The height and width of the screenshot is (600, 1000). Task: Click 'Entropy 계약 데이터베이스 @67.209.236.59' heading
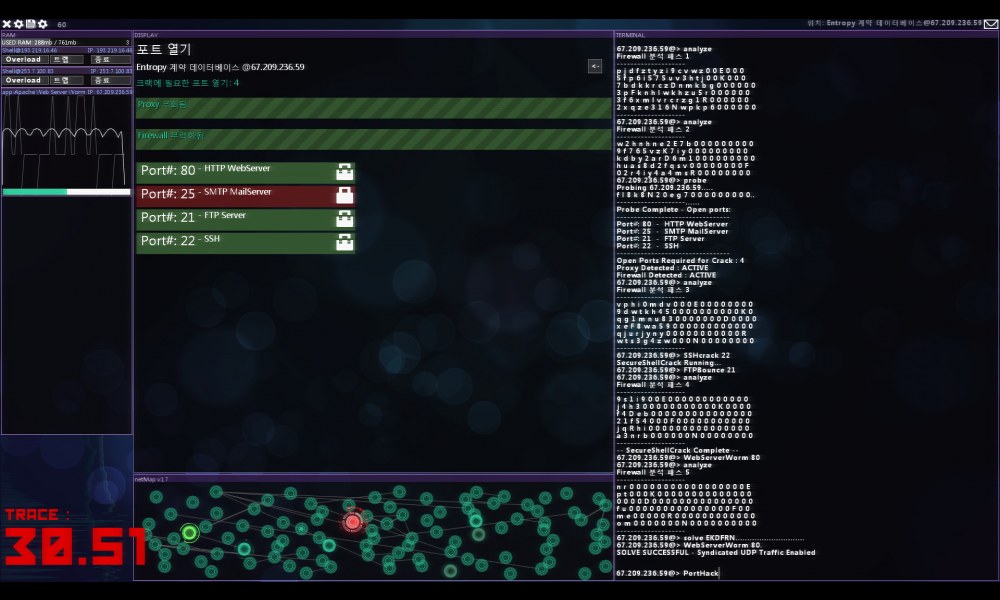pyautogui.click(x=220, y=67)
